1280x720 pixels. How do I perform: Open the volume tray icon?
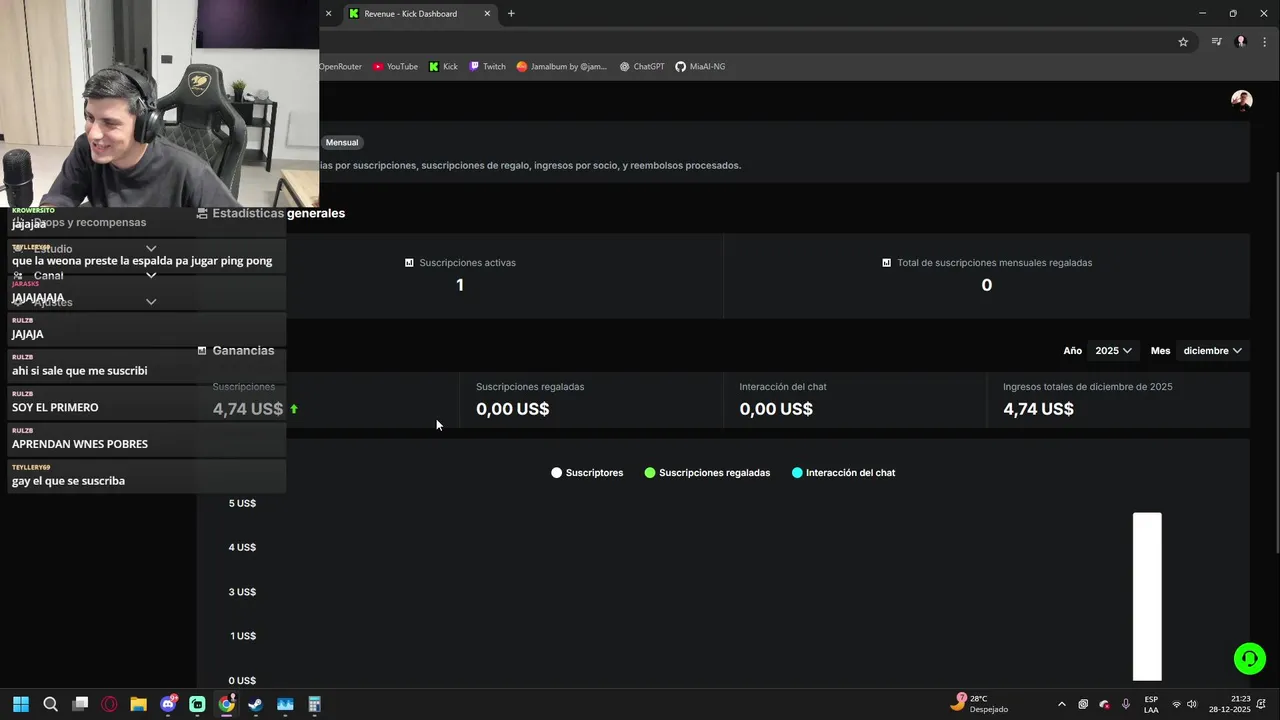coord(1192,704)
